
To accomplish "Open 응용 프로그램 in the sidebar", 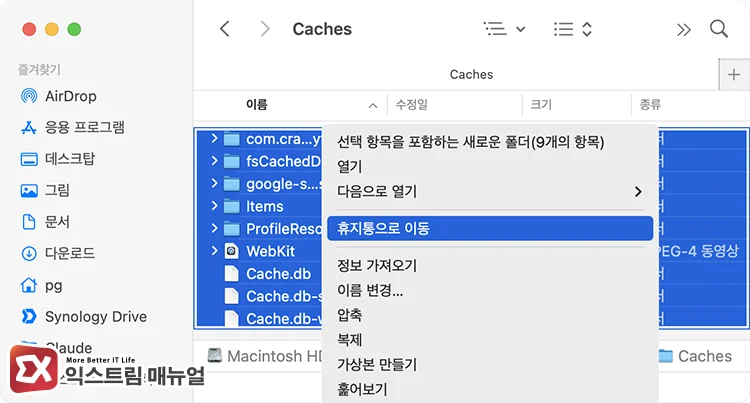I will [72, 127].
